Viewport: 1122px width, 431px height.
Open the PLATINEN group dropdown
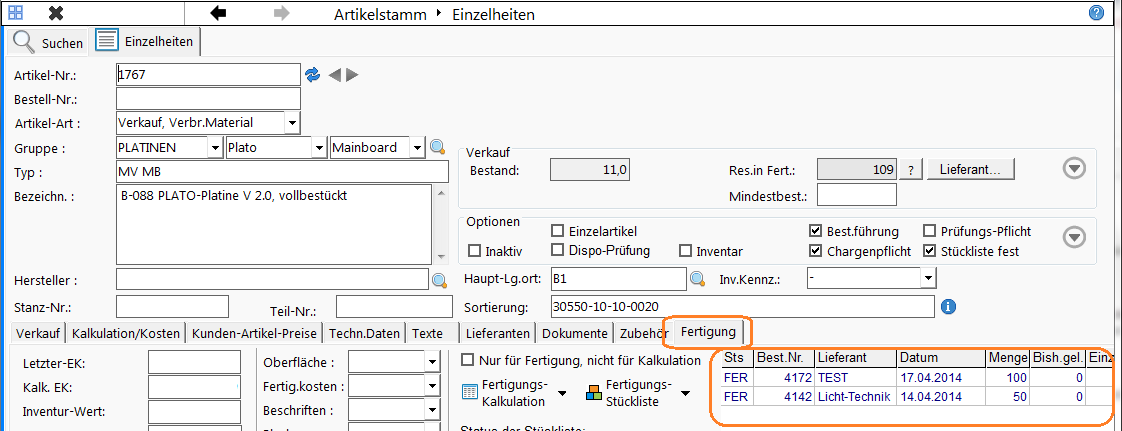click(x=215, y=147)
